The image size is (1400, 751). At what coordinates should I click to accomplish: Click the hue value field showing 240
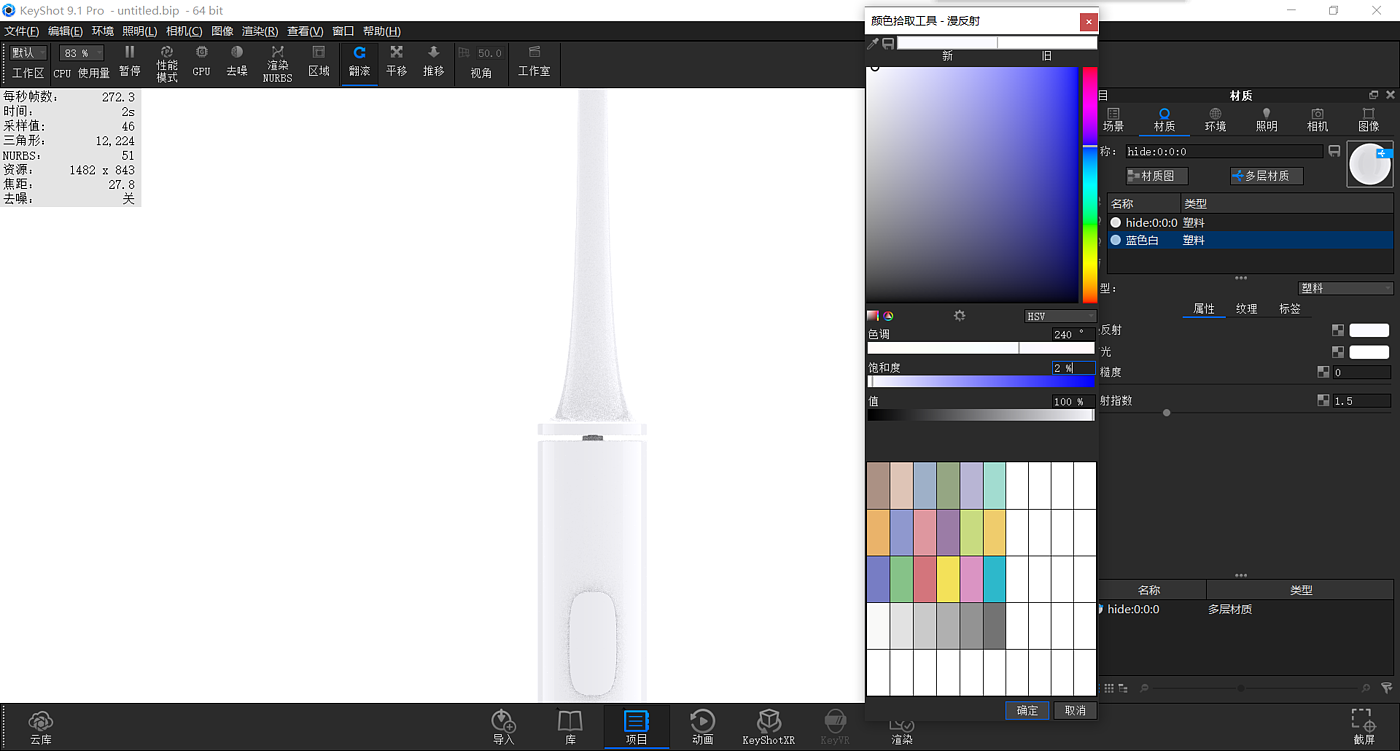[x=1073, y=334]
